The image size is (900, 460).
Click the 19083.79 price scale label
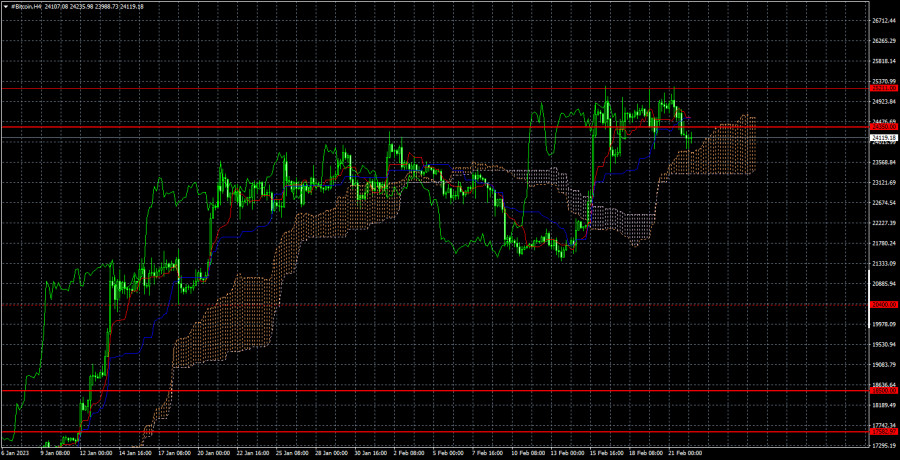point(885,365)
